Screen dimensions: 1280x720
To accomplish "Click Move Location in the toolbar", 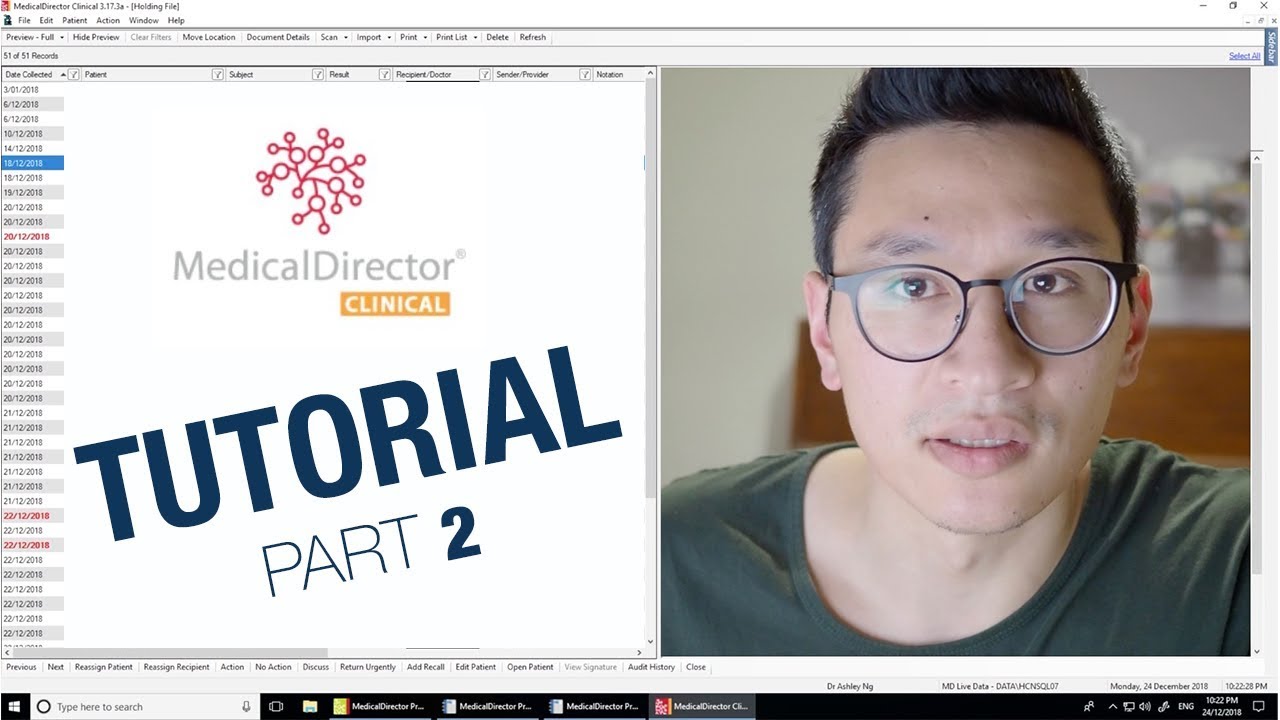I will tap(209, 37).
